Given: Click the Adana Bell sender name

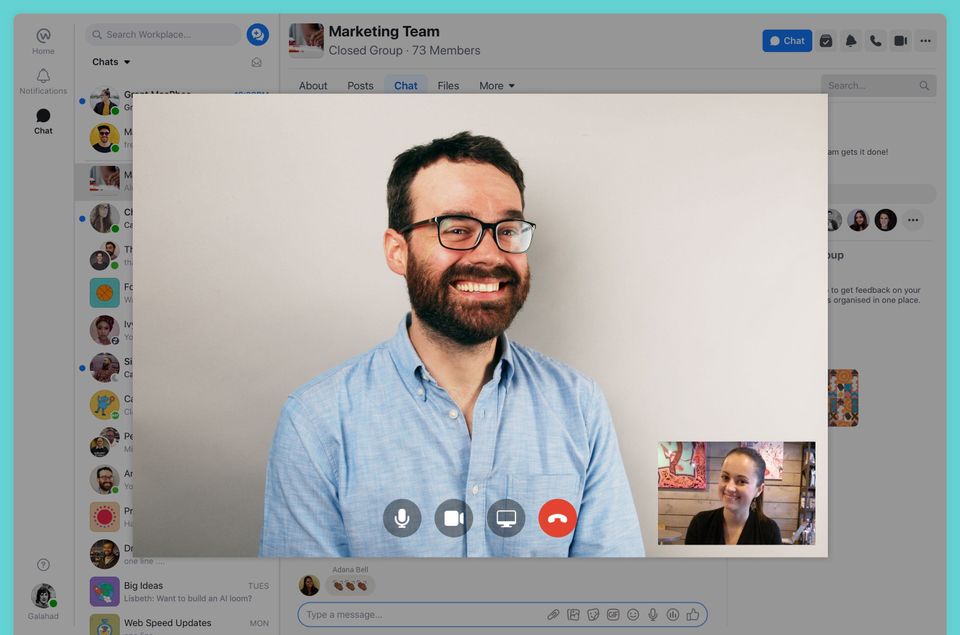Looking at the screenshot, I should click(350, 569).
